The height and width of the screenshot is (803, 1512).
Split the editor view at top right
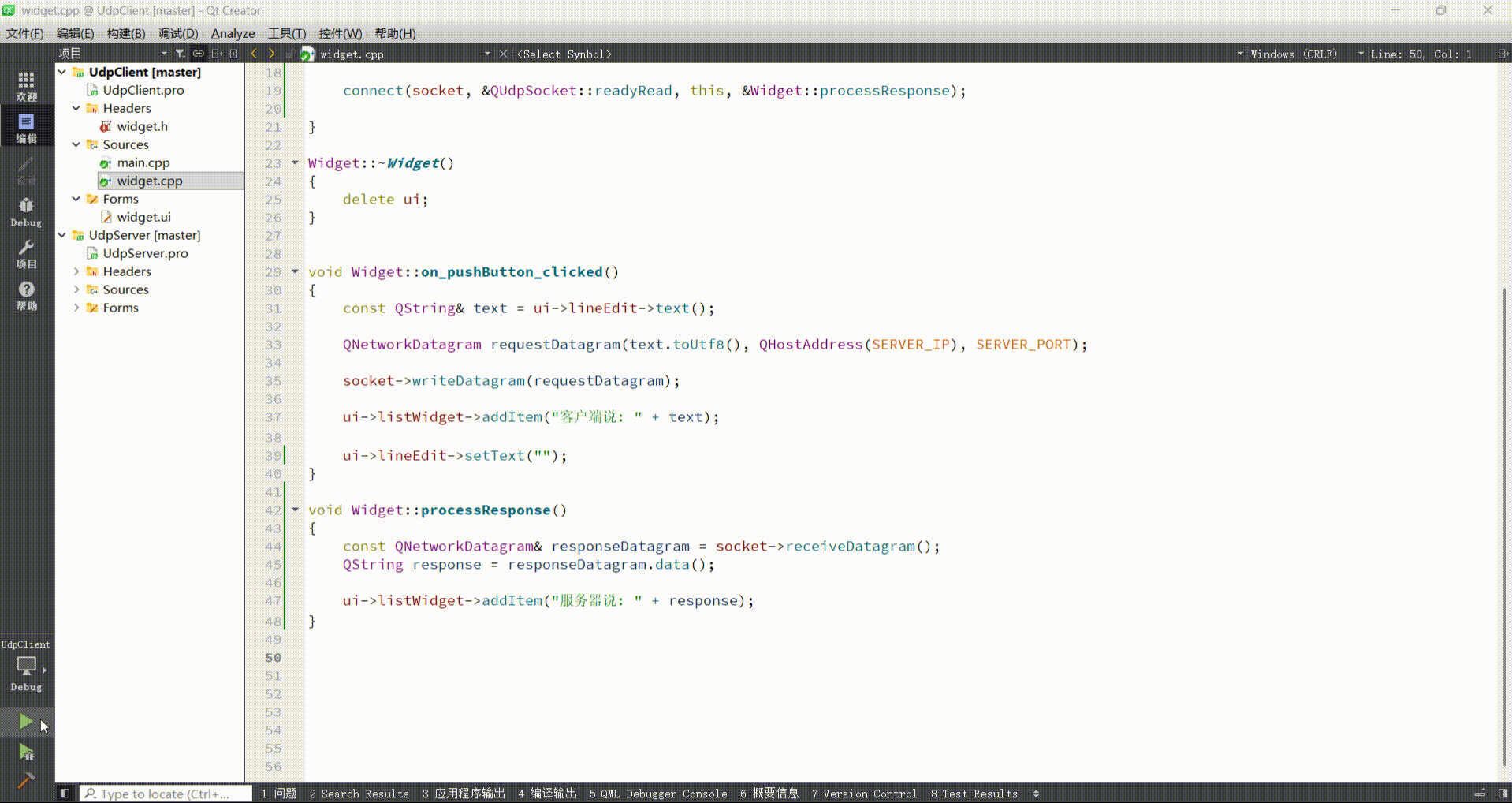click(x=1503, y=54)
